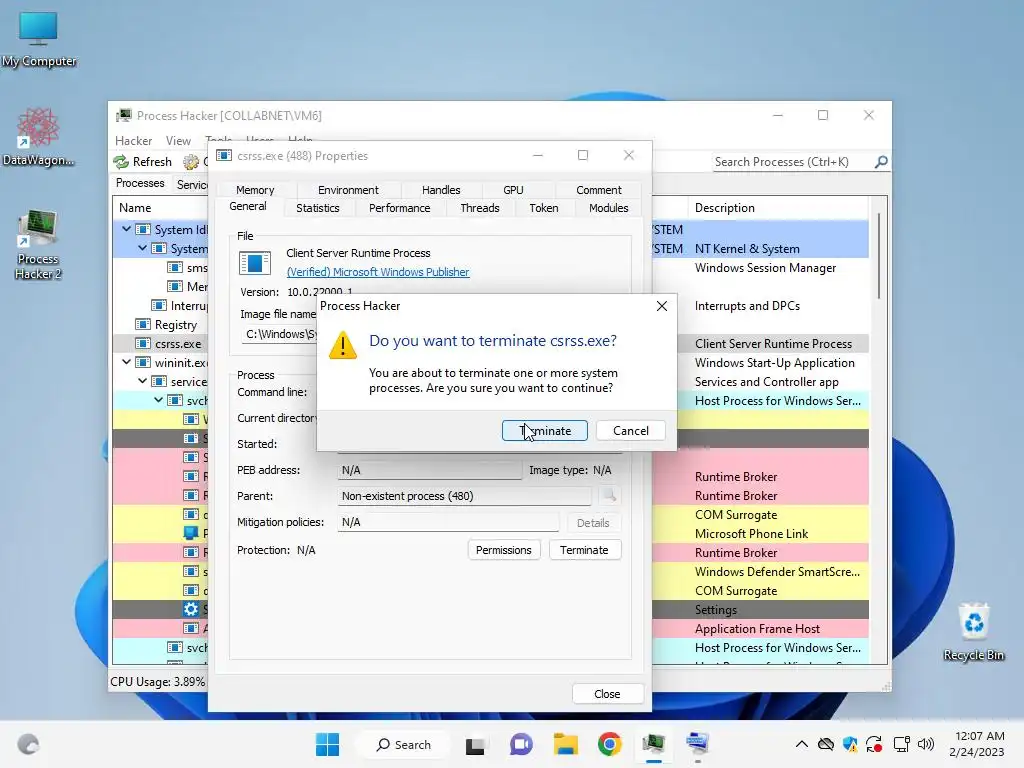Click the PEB address field
Image resolution: width=1024 pixels, height=768 pixels.
[x=430, y=470]
